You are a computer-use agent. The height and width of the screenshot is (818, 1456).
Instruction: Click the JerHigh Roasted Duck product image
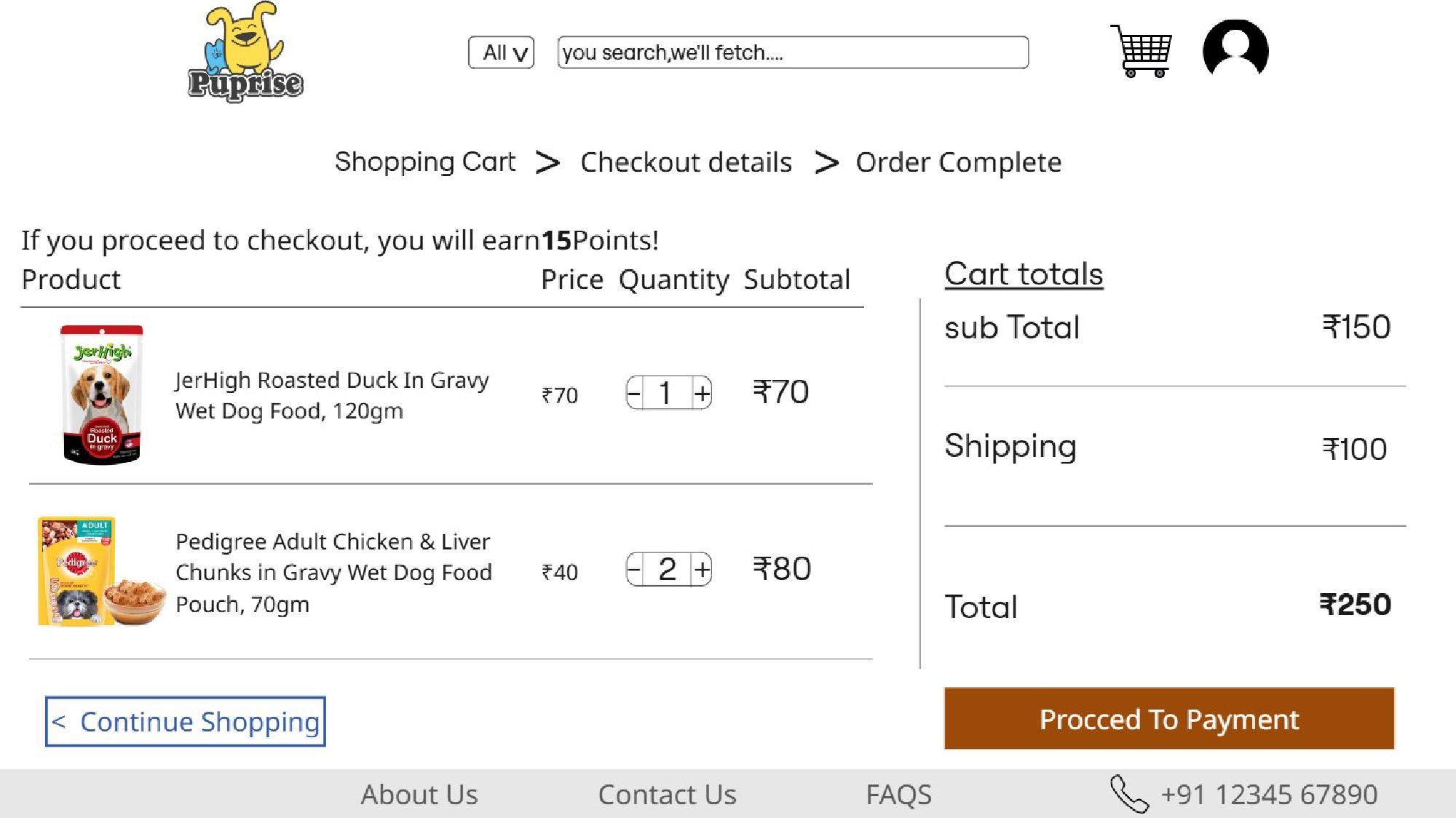(102, 394)
